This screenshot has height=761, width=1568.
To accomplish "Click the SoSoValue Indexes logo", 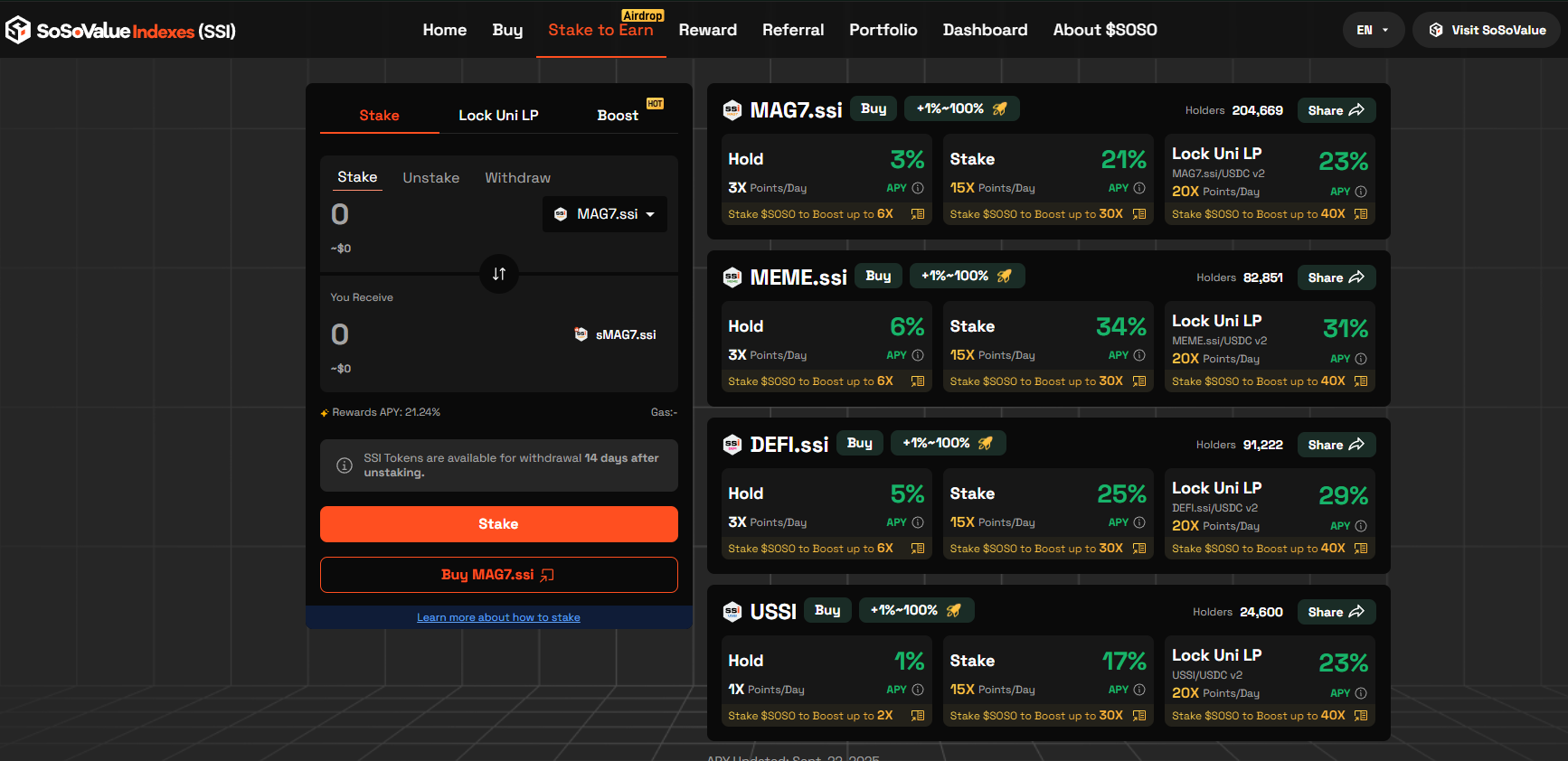I will [120, 31].
